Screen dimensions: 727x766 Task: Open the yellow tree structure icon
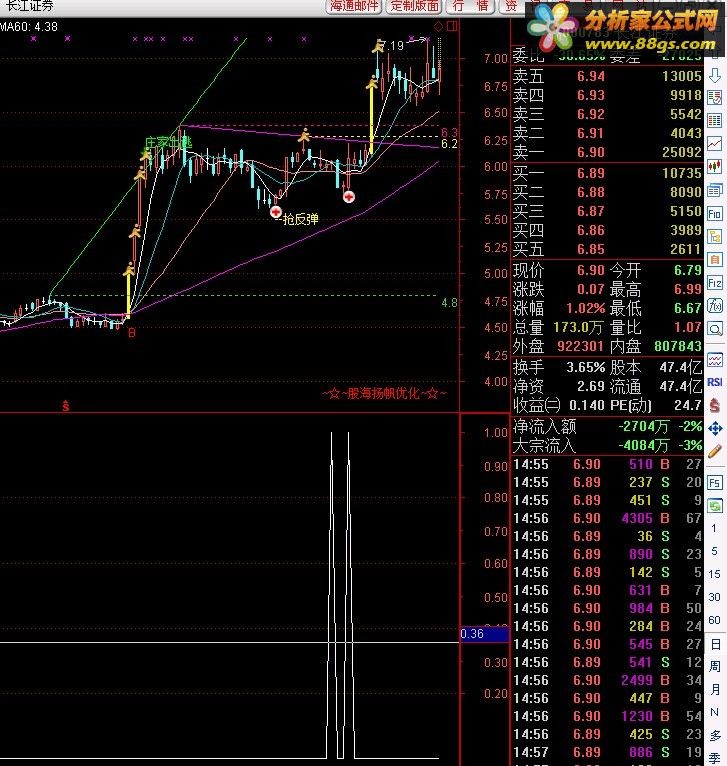[715, 237]
